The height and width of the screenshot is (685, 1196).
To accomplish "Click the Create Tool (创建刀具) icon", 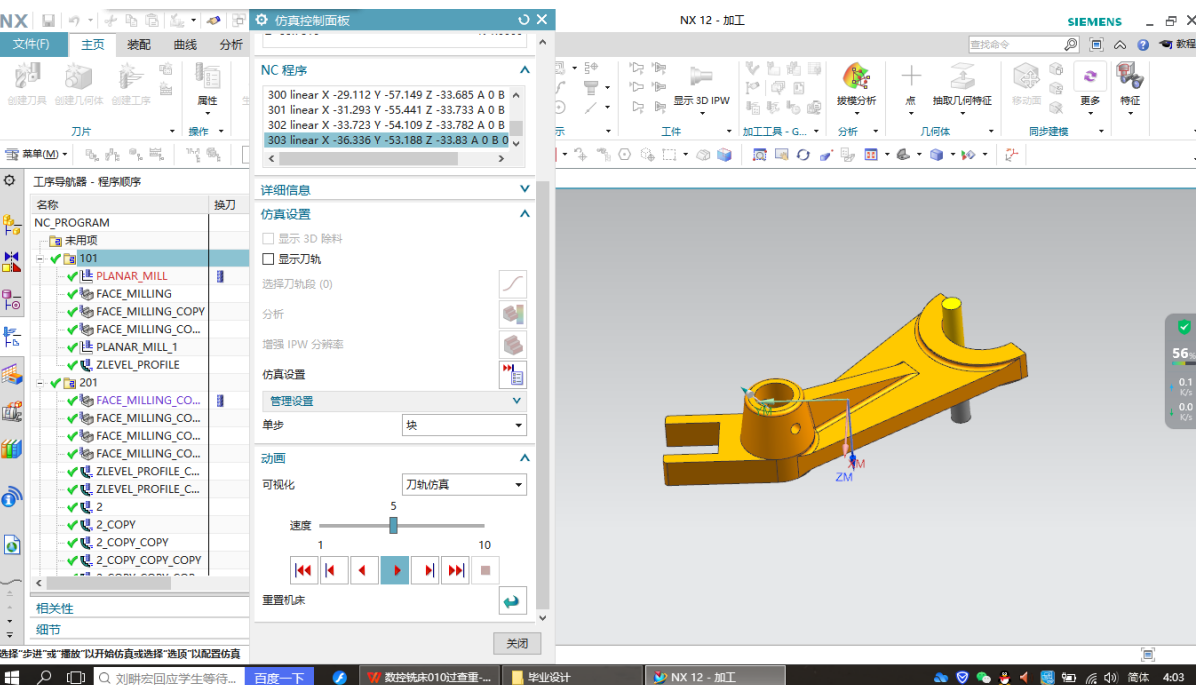I will (x=27, y=77).
